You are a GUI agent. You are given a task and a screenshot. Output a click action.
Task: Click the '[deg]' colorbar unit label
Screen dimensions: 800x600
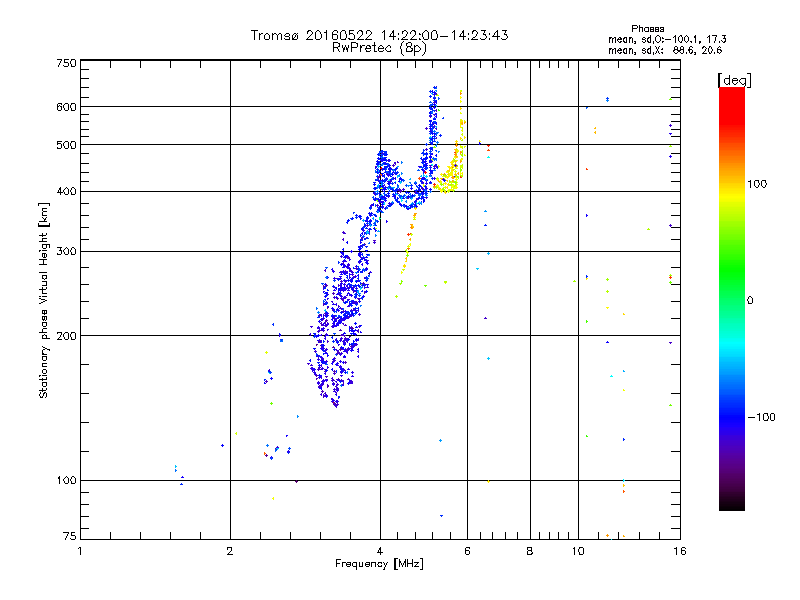[734, 80]
